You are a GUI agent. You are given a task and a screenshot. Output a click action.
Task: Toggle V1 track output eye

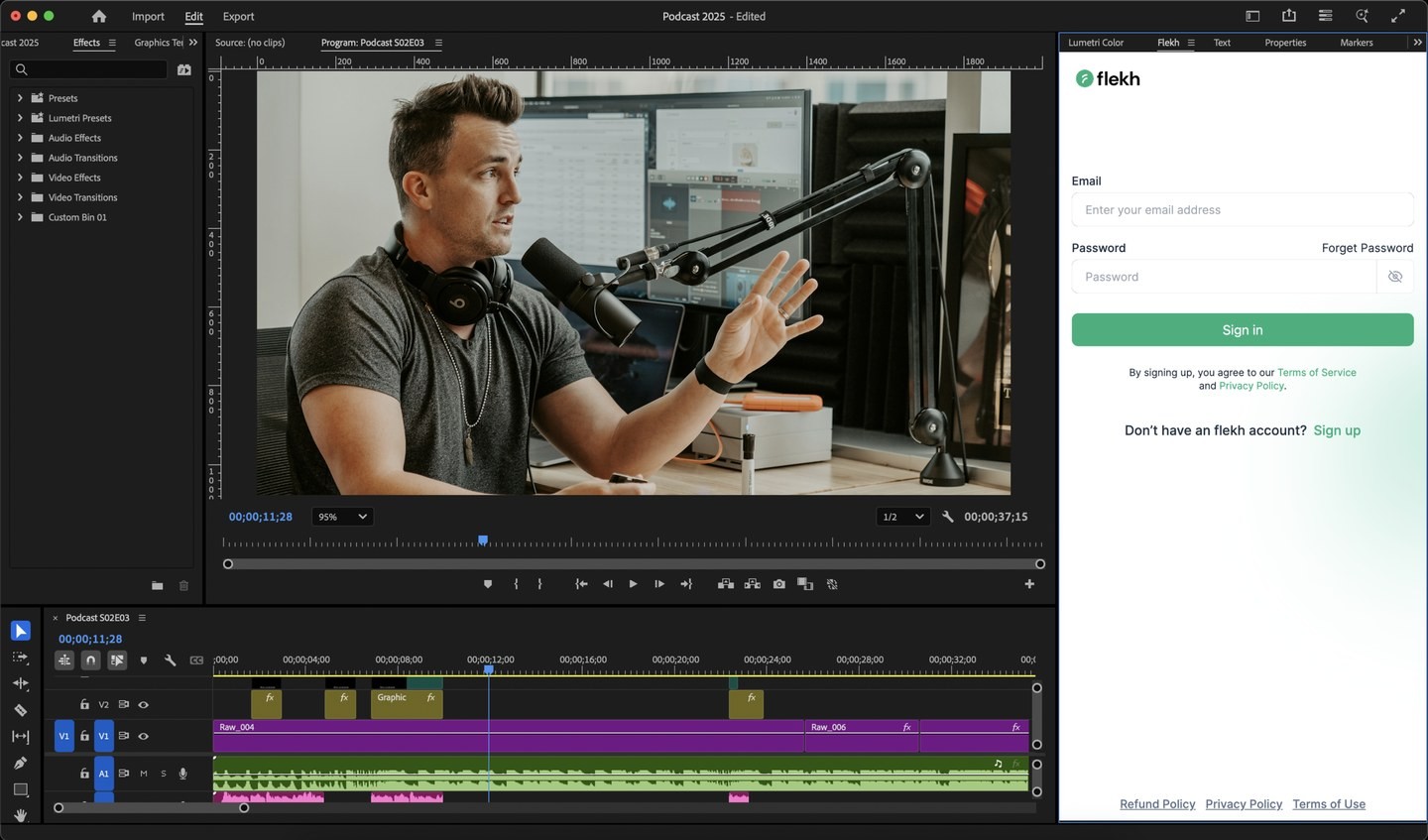click(144, 737)
